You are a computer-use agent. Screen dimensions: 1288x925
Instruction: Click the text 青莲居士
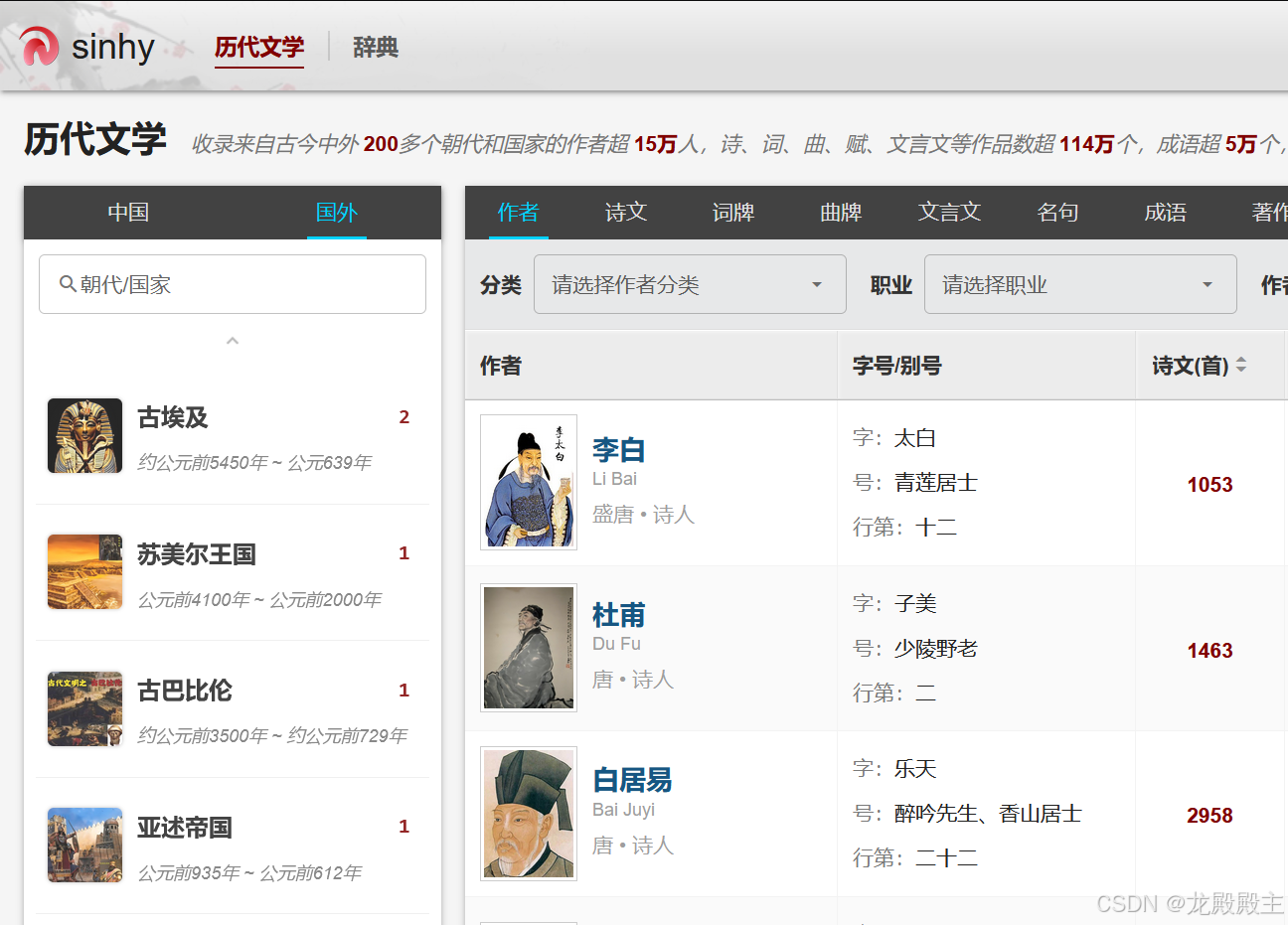coord(935,483)
